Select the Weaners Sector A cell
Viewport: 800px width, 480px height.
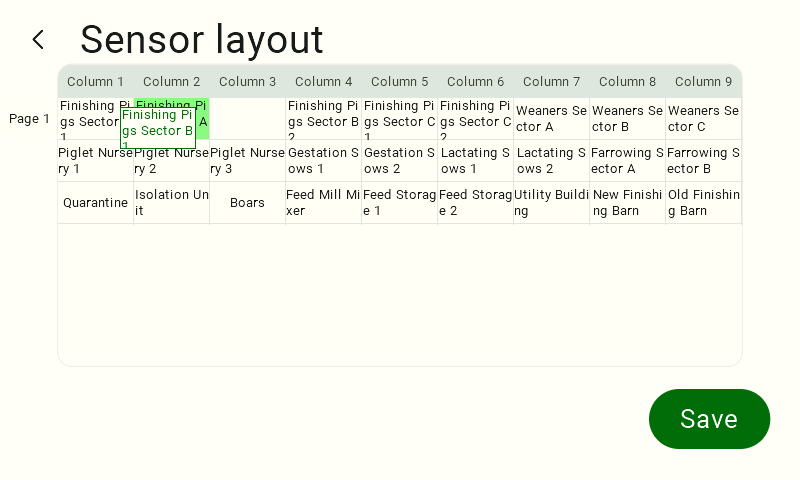tap(552, 119)
